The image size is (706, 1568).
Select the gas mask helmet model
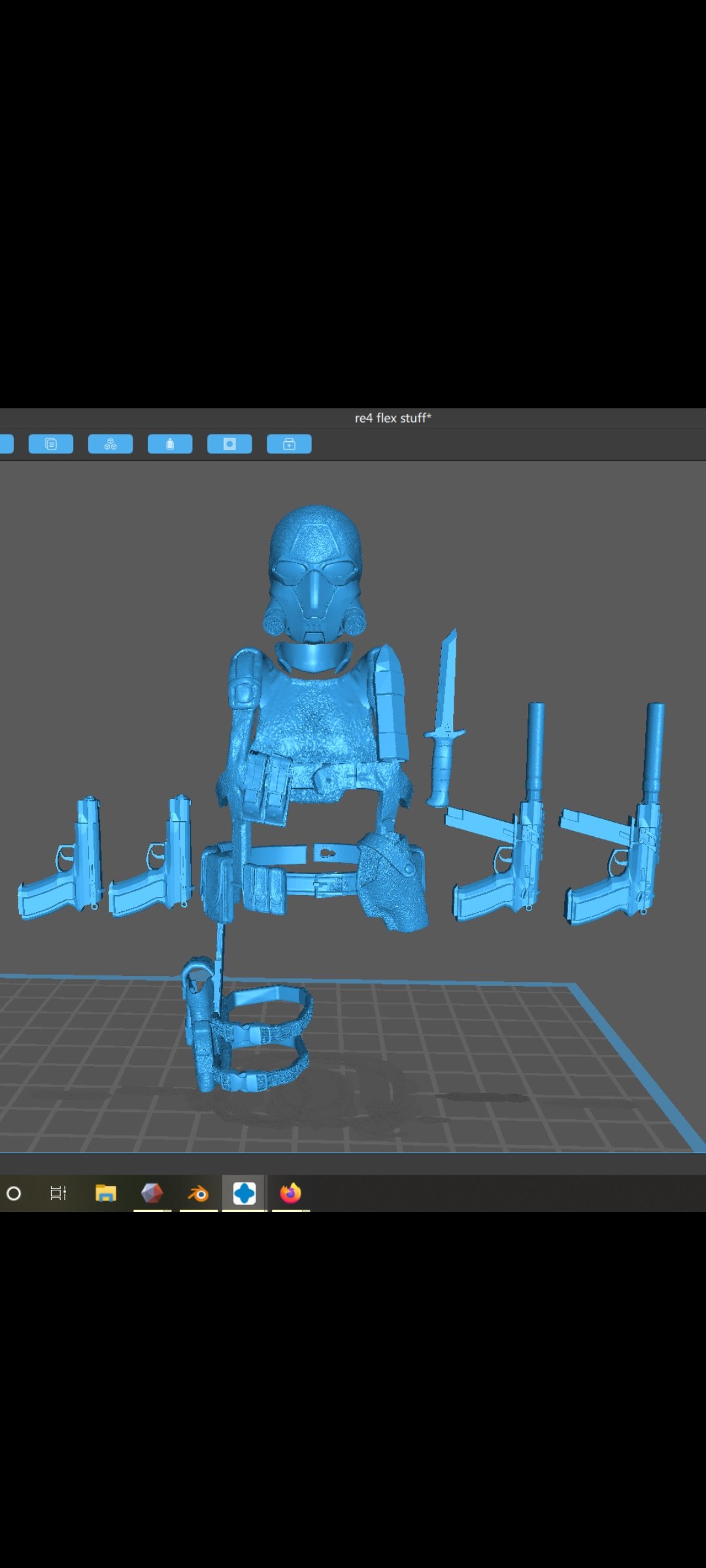click(x=314, y=573)
